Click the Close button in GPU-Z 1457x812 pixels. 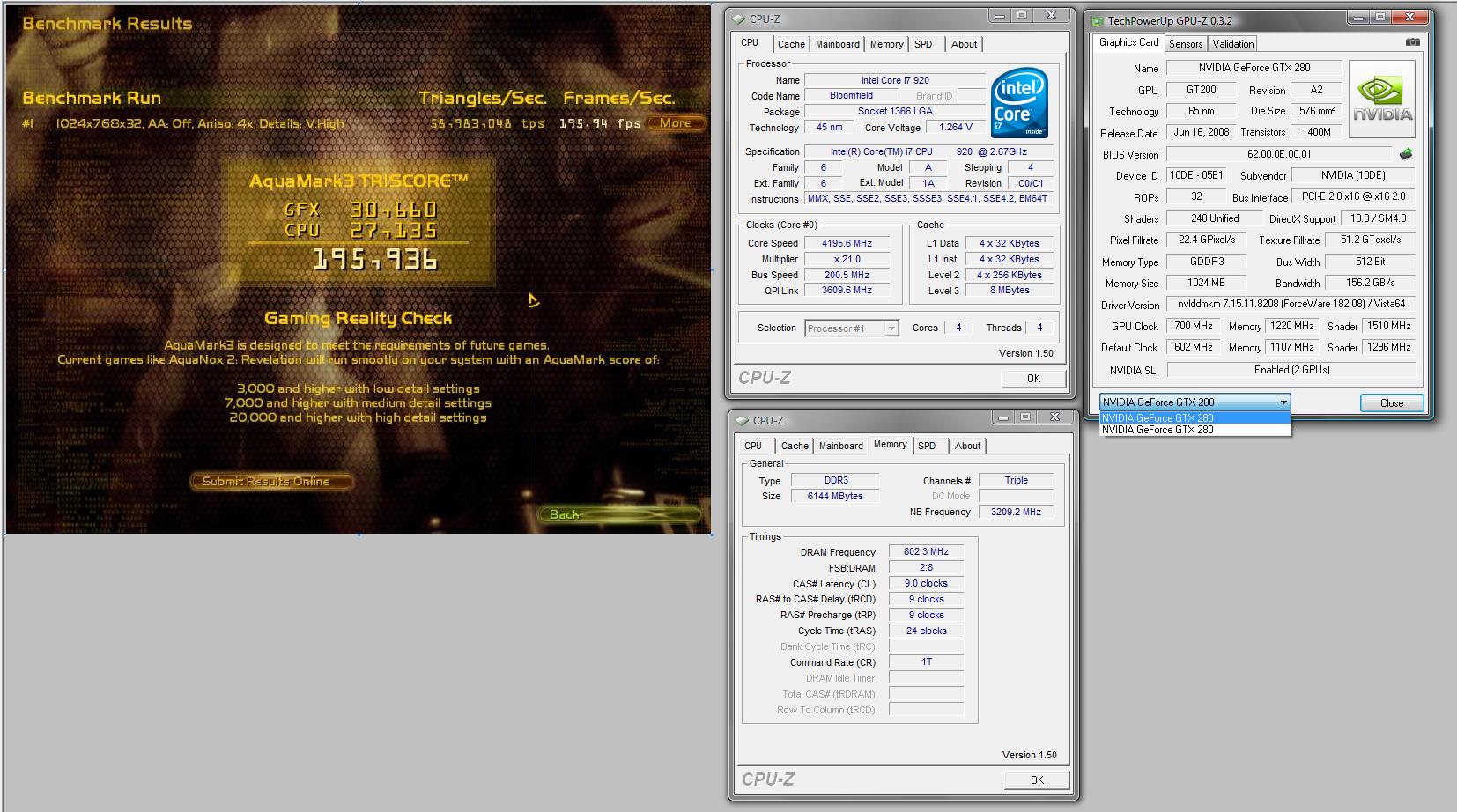[x=1392, y=402]
